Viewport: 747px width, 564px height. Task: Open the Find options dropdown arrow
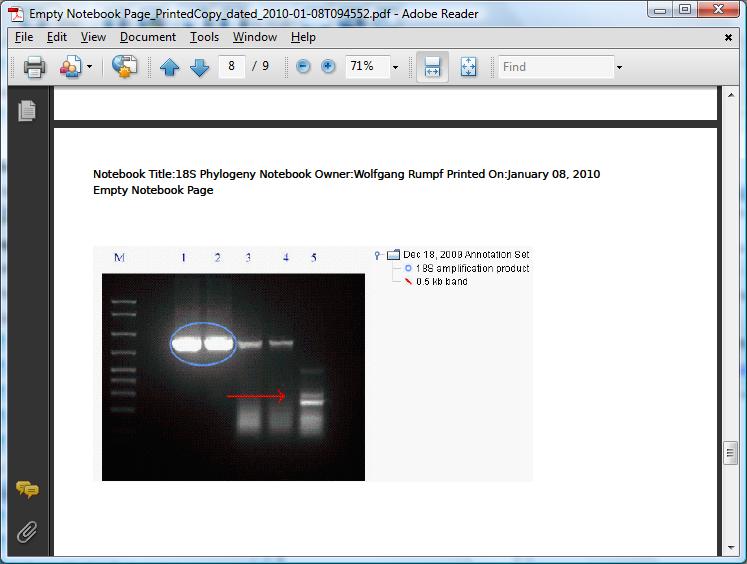tap(619, 67)
